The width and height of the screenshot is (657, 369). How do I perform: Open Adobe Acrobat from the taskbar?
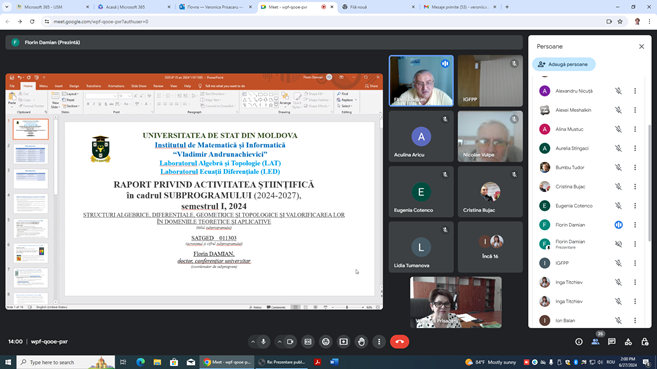317,362
